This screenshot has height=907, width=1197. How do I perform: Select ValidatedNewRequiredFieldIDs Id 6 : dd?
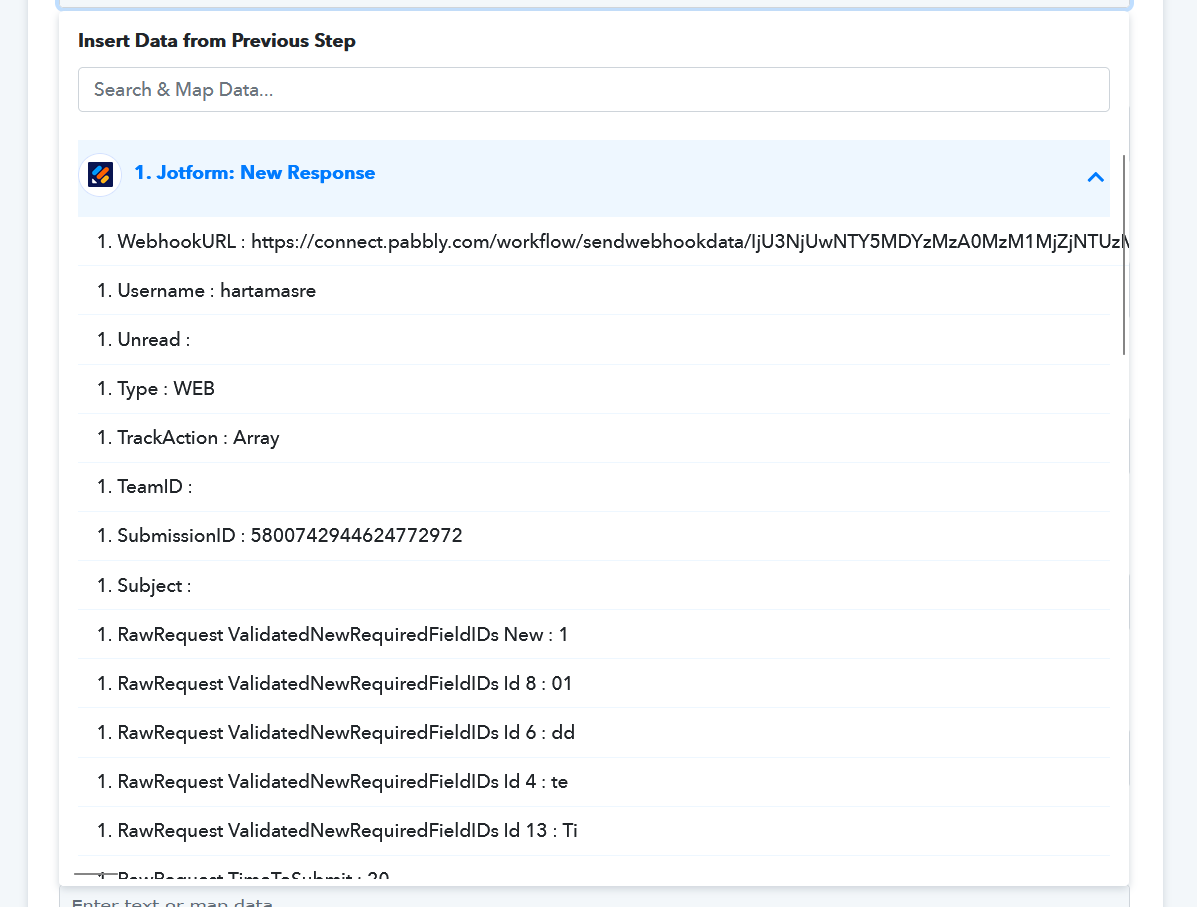pos(593,732)
